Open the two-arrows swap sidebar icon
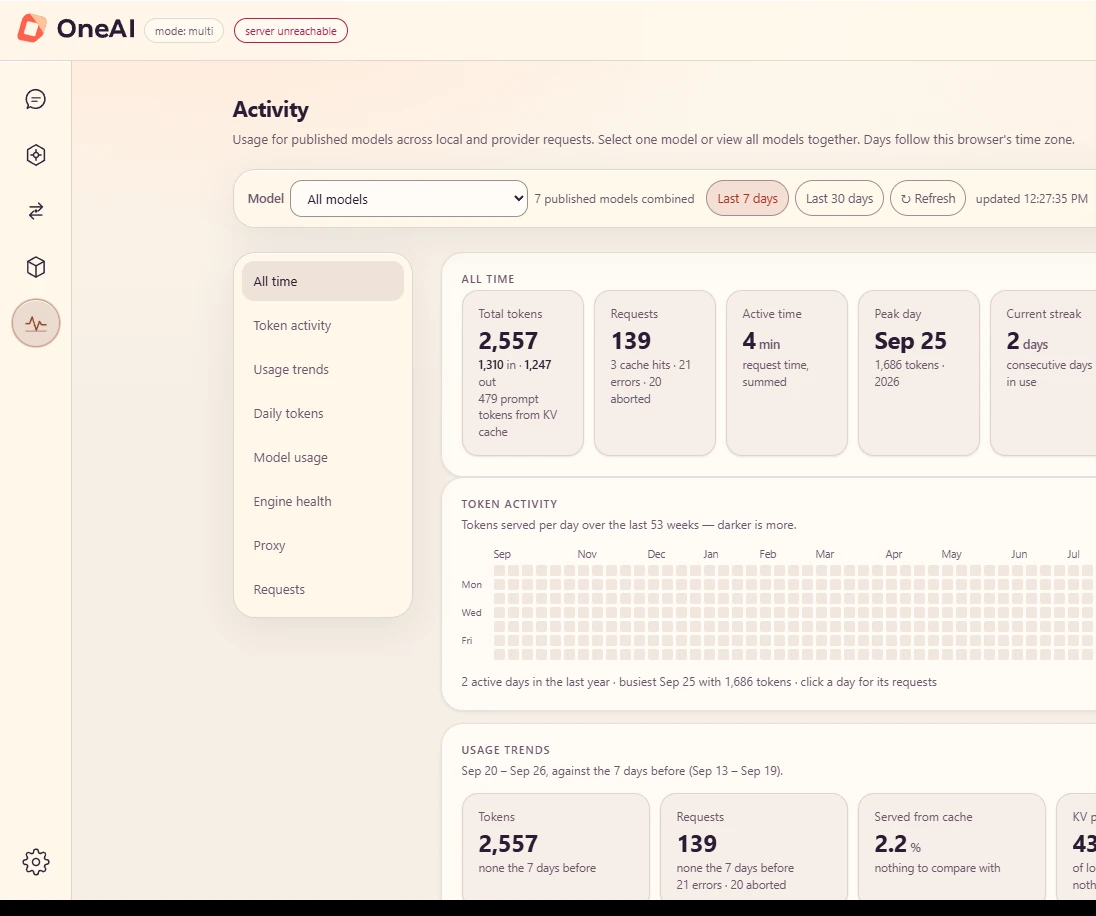 [36, 211]
